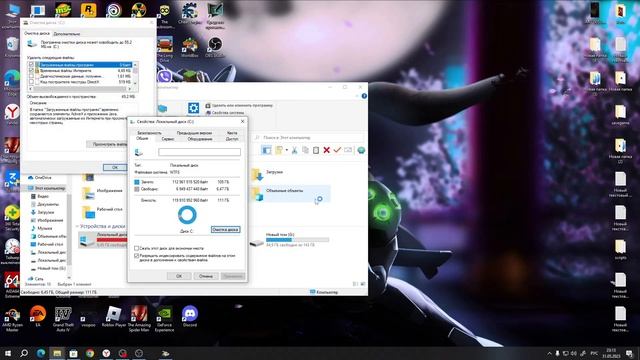640x360 pixels.
Task: Select the GeForce Experience desktop icon
Action: click(x=164, y=319)
